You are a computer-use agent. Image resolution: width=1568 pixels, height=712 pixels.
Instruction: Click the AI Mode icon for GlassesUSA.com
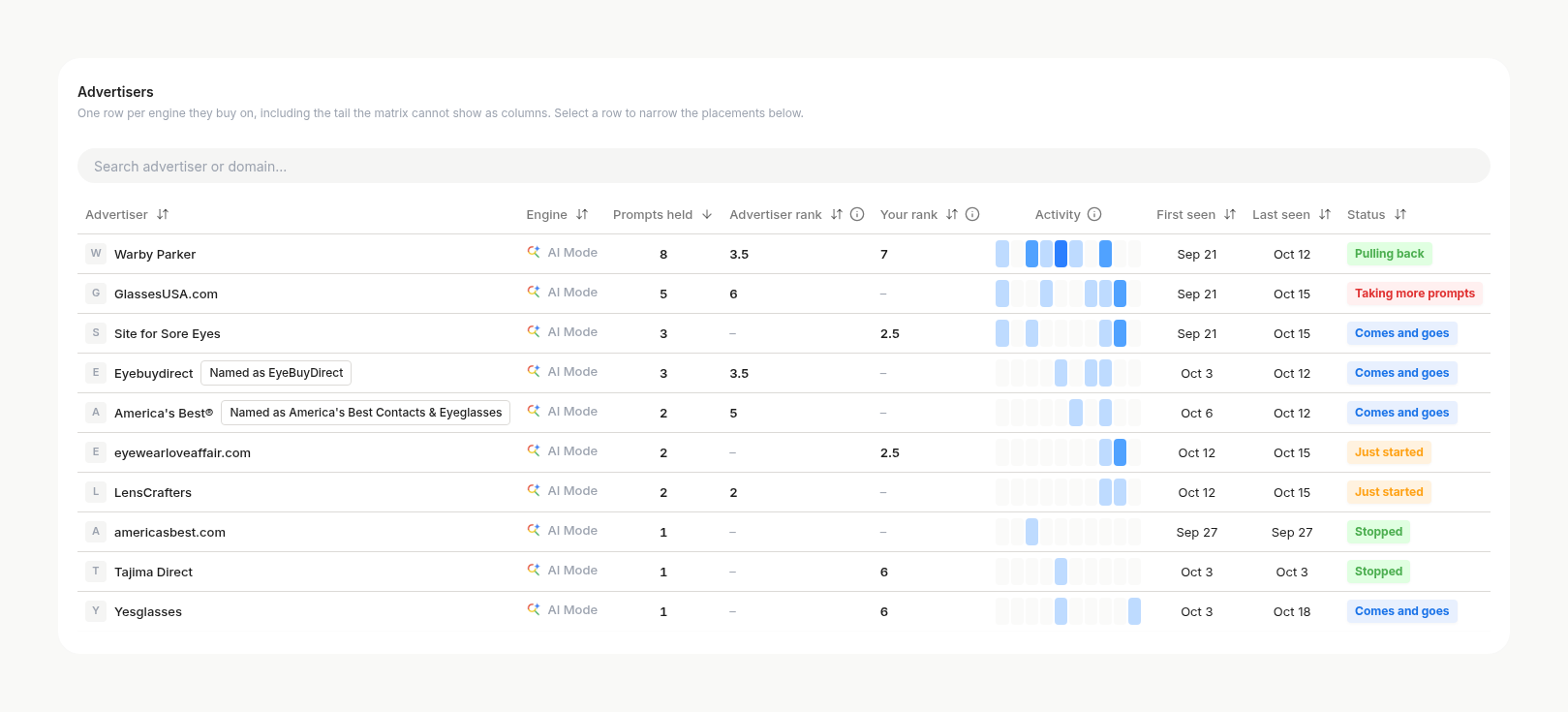[x=534, y=292]
